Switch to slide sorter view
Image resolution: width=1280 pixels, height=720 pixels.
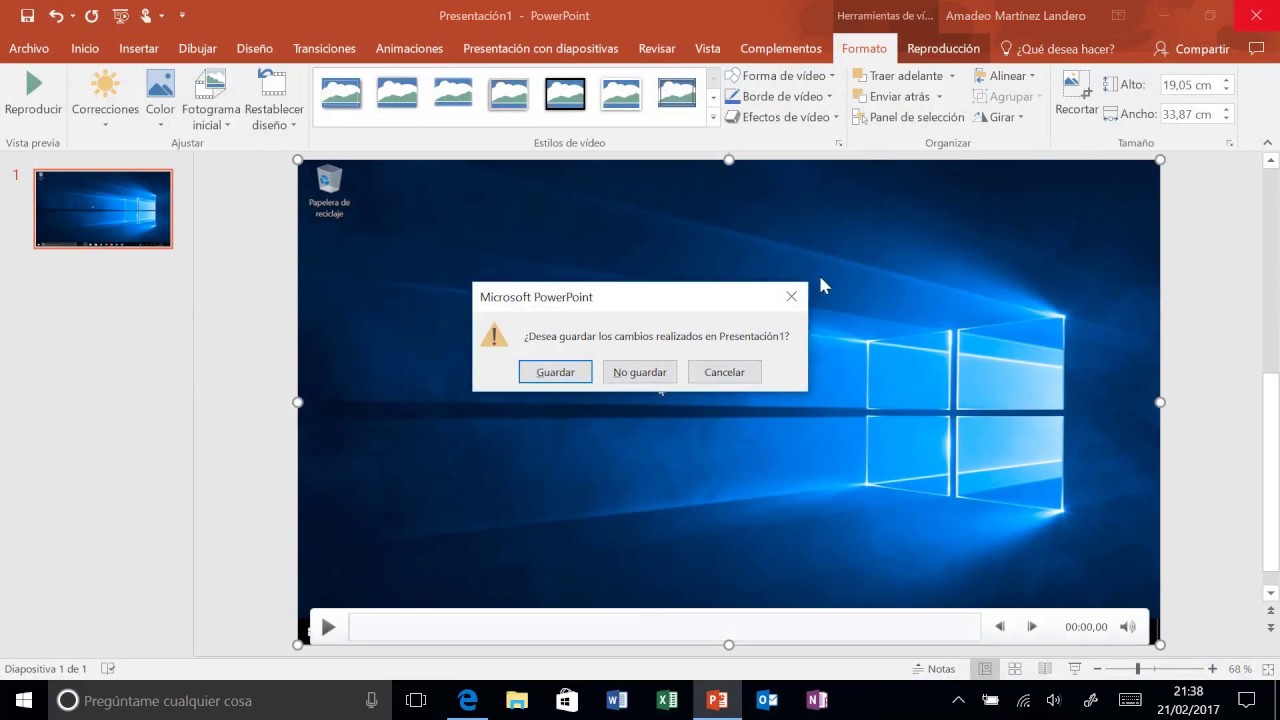(1015, 669)
